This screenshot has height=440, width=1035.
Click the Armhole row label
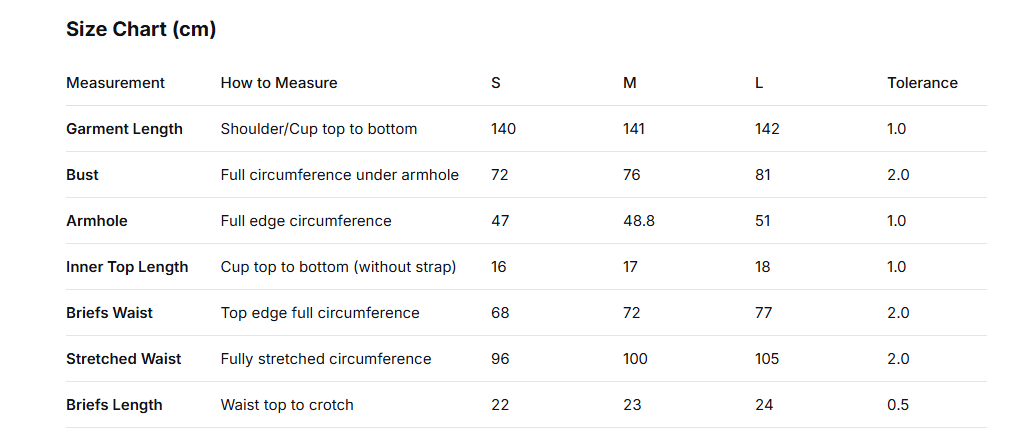pyautogui.click(x=96, y=221)
